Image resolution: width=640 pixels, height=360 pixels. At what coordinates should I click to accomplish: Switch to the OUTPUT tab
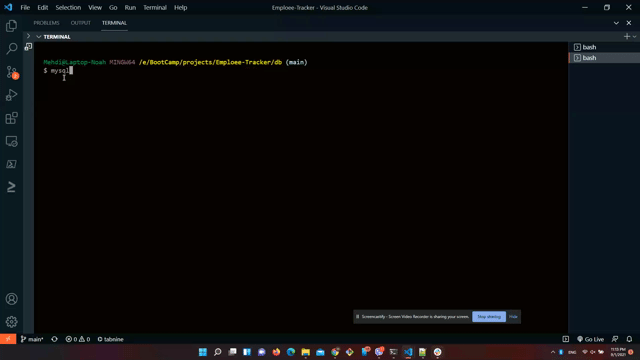(80, 23)
